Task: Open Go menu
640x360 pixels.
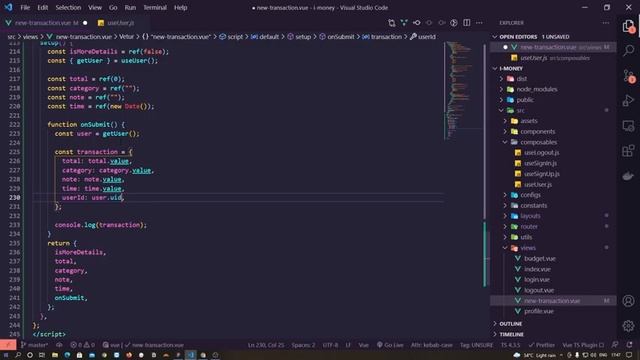Action: pyautogui.click(x=113, y=7)
